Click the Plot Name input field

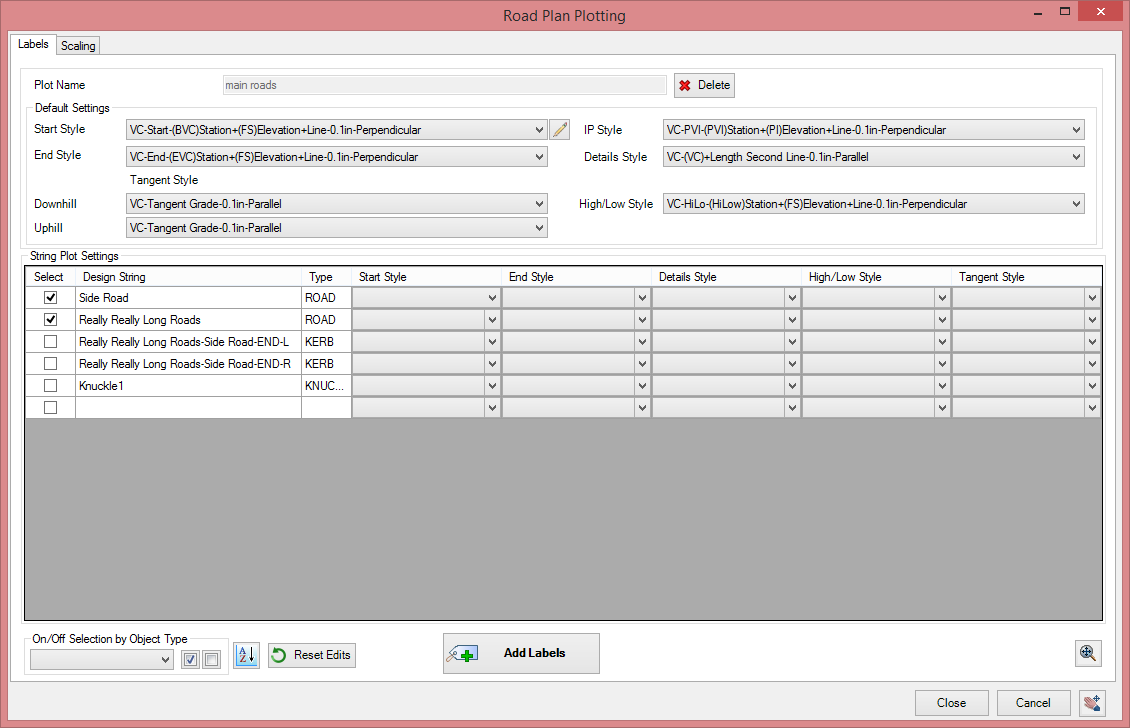pos(445,85)
